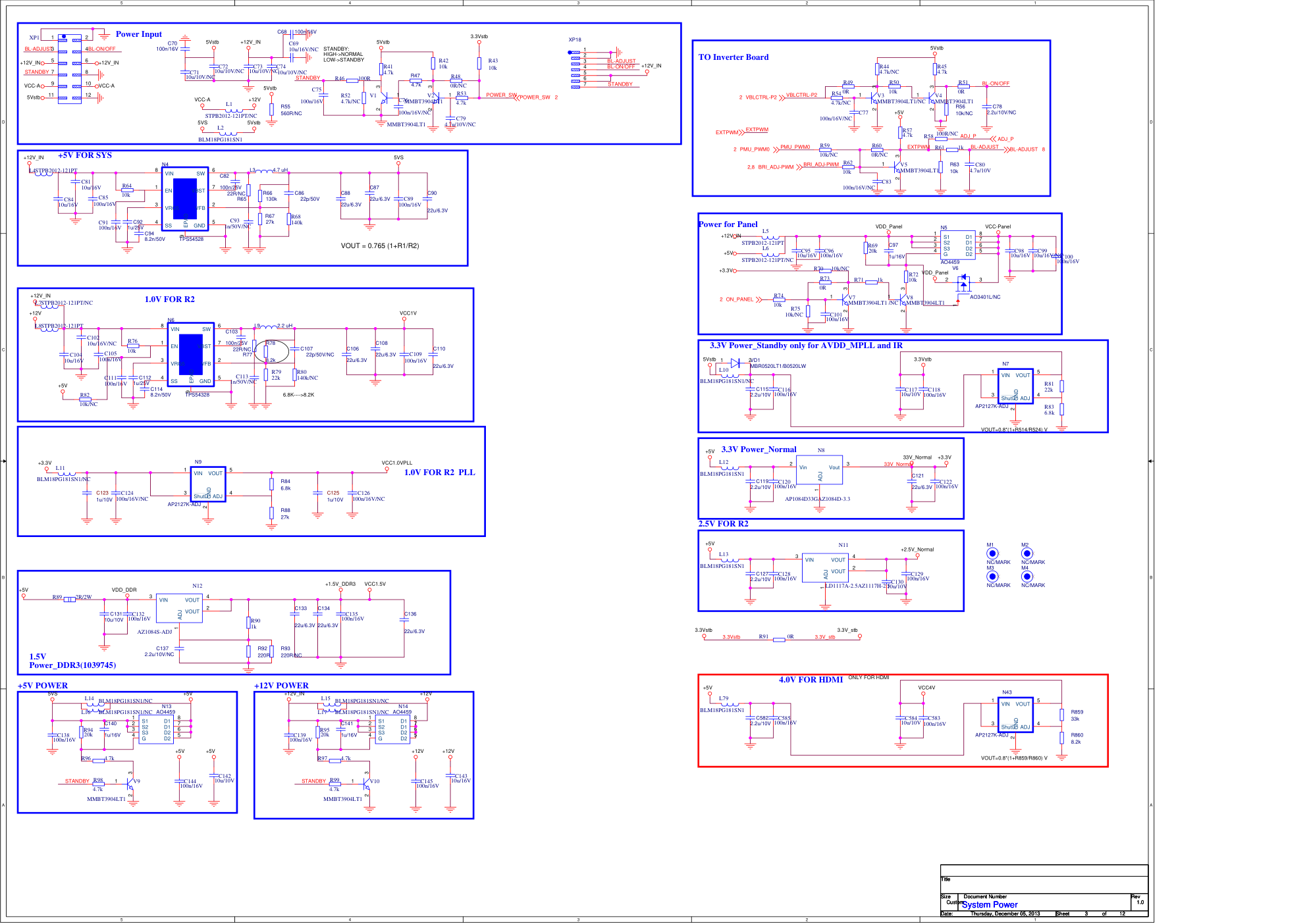This screenshot has height=924, width=1307.
Task: Click the 'ON_PANEL' net label
Action: [x=739, y=299]
